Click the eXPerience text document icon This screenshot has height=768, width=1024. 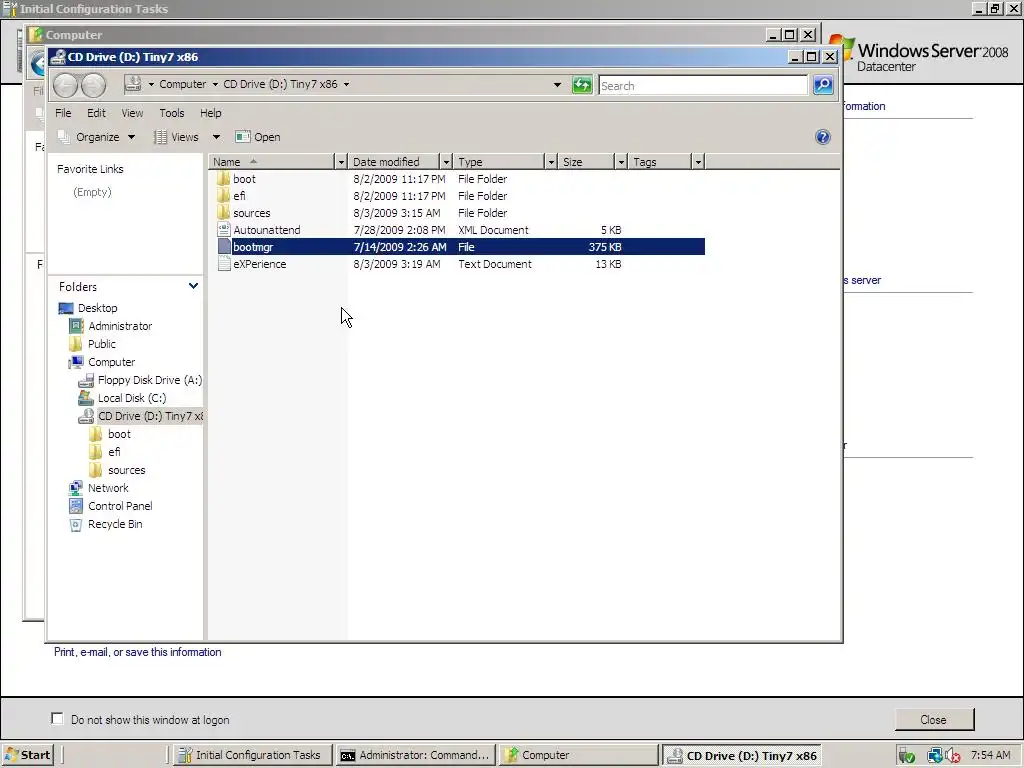[x=223, y=263]
